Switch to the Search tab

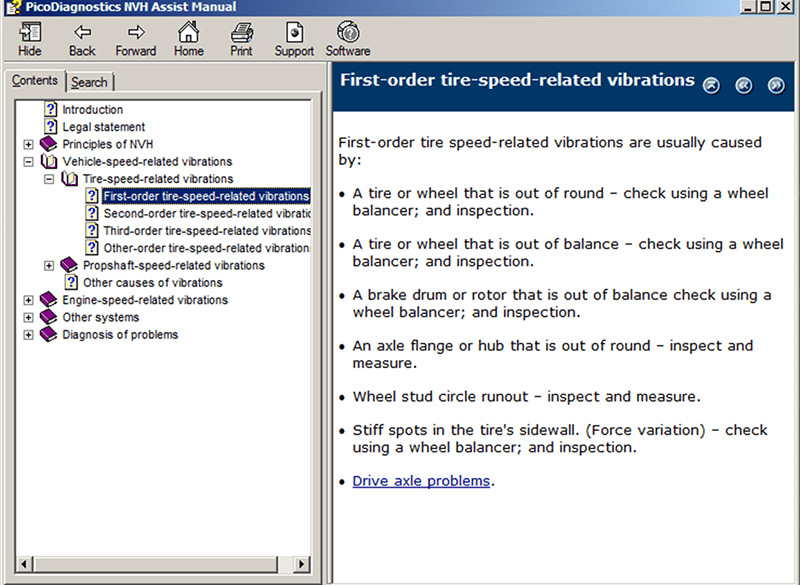point(89,82)
